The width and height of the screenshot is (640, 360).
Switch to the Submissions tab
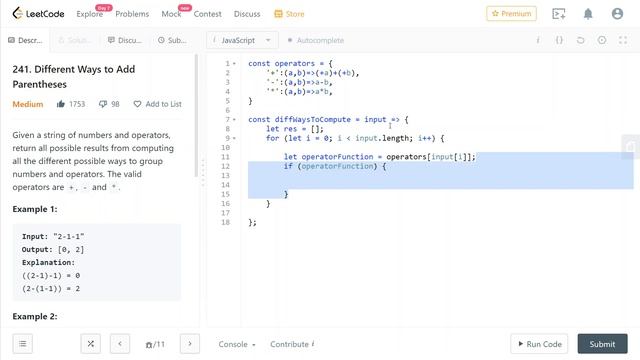(172, 40)
